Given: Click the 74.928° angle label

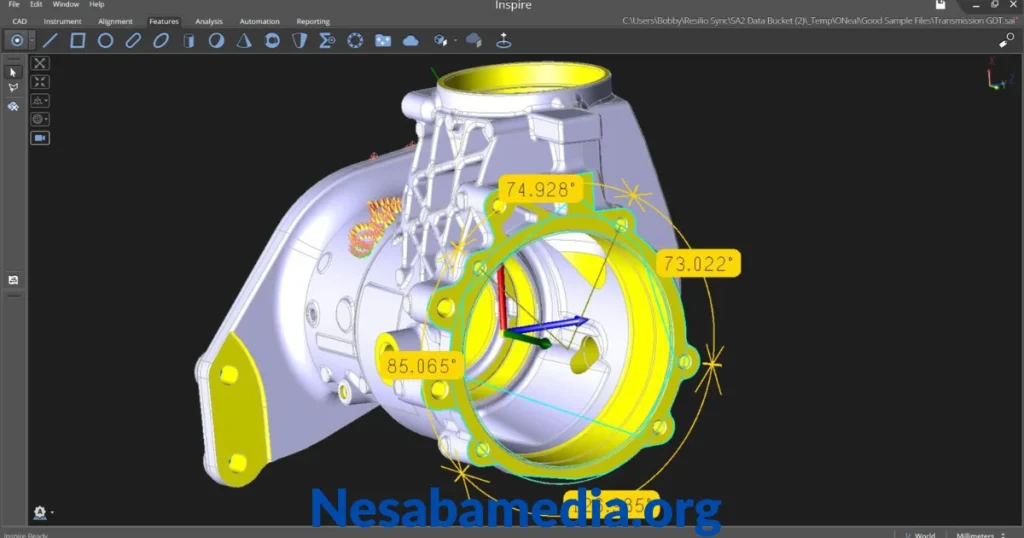Looking at the screenshot, I should (541, 189).
